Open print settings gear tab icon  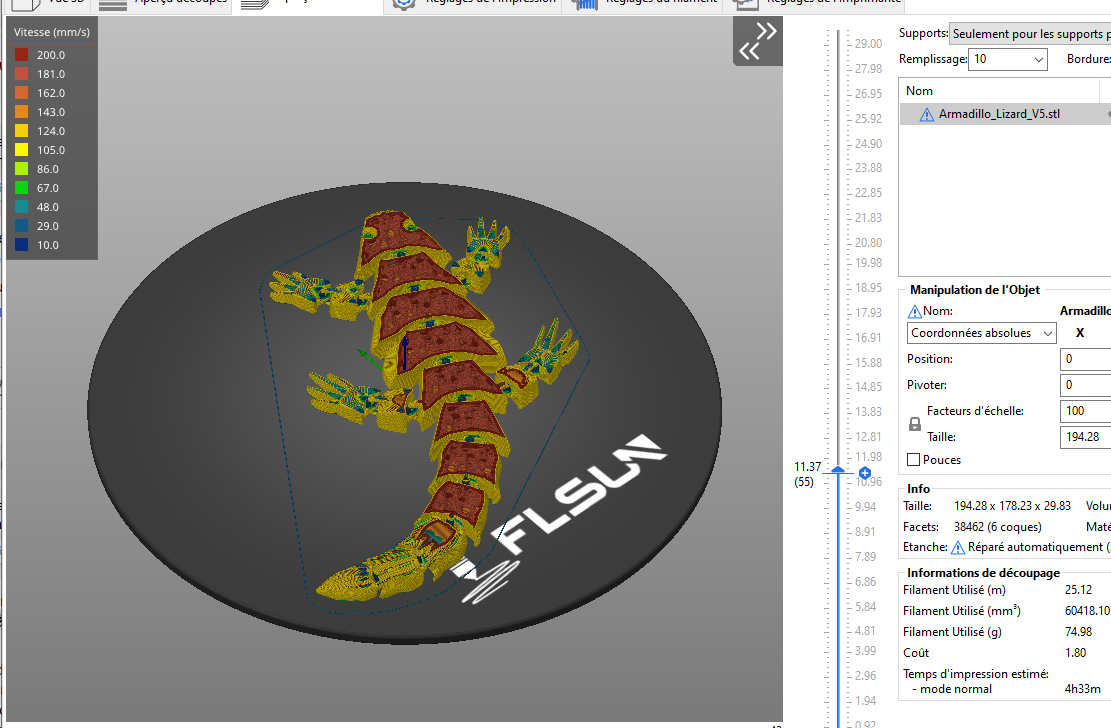coord(404,4)
